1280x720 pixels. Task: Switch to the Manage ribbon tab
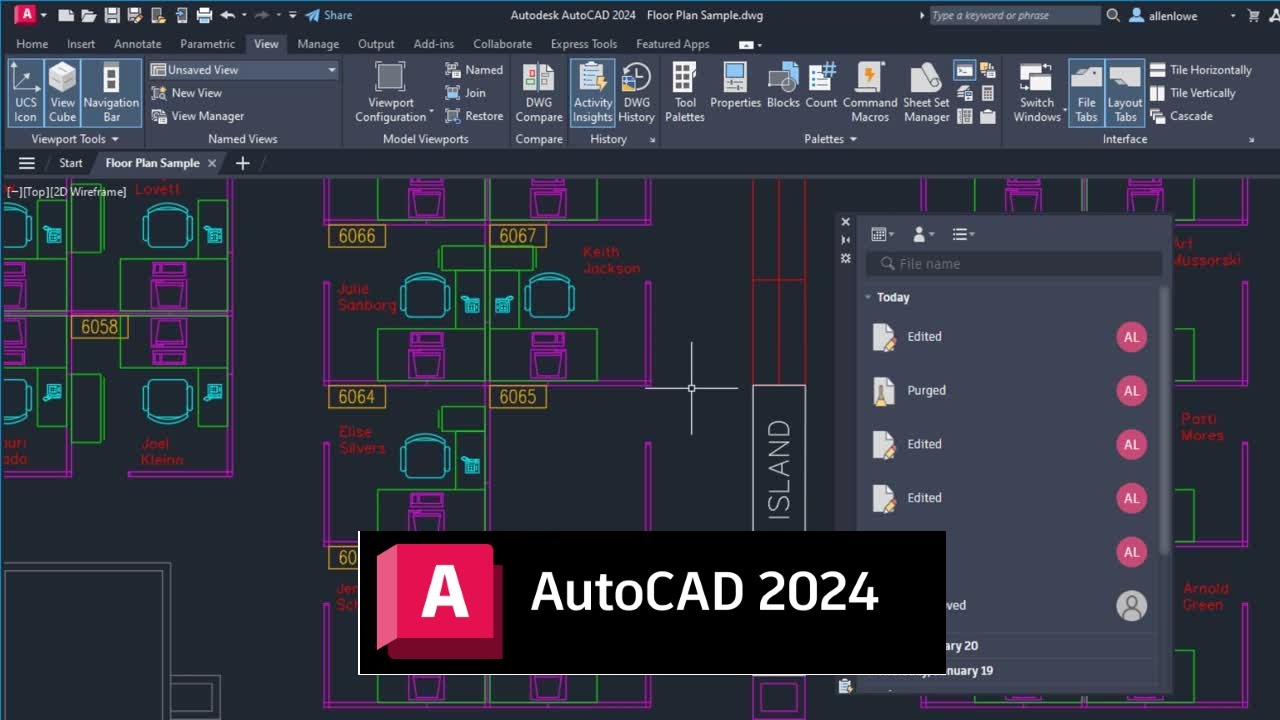click(x=318, y=44)
